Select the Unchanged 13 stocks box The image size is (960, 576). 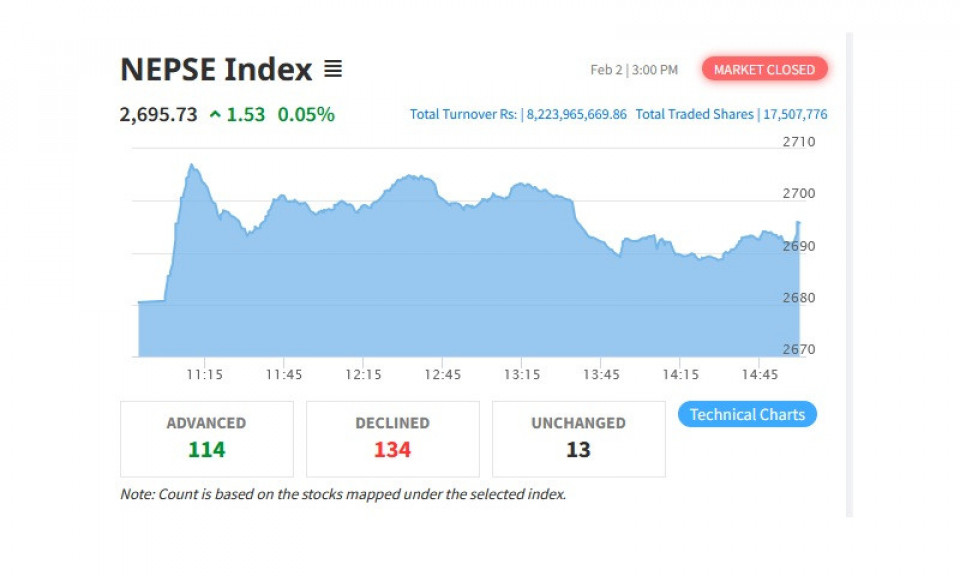pos(578,438)
